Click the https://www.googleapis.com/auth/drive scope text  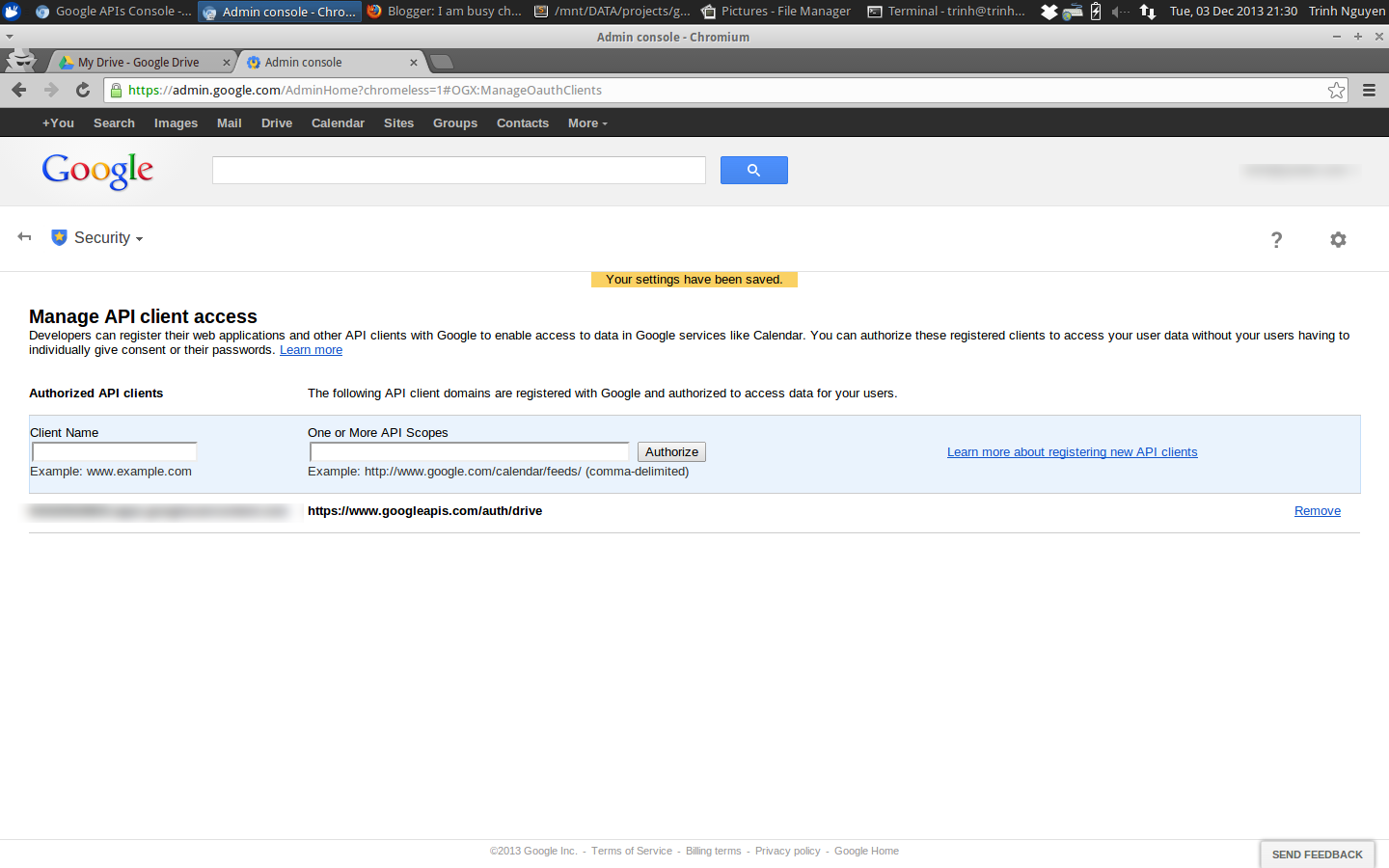click(x=424, y=511)
